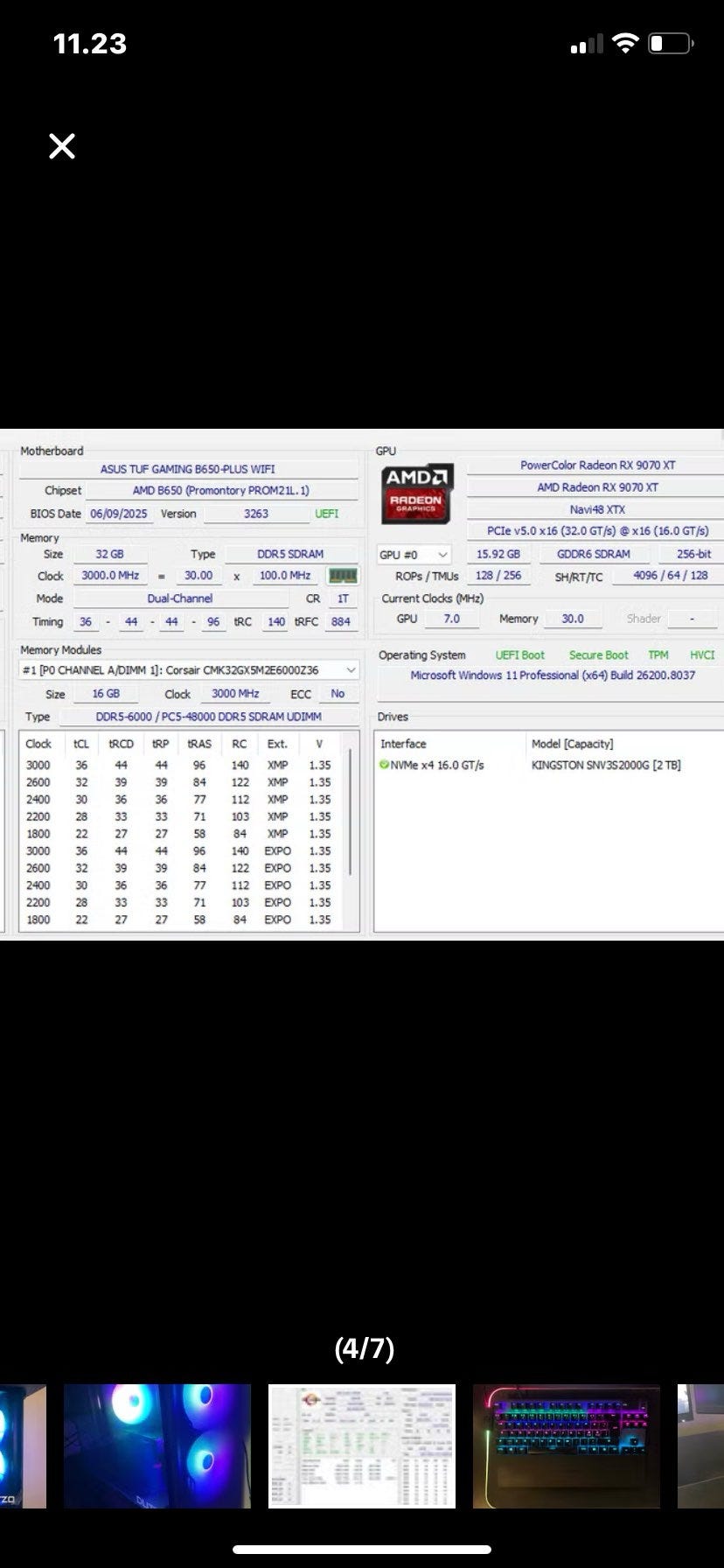Click the ROPs / TMUs value 128 / 256
The image size is (724, 1568).
[498, 576]
